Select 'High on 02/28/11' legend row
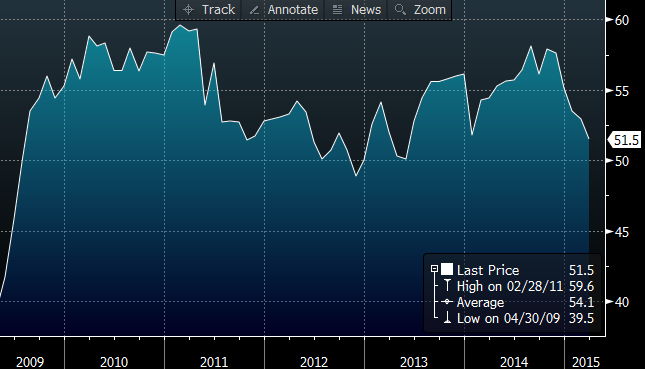This screenshot has height=369, width=645. point(510,286)
